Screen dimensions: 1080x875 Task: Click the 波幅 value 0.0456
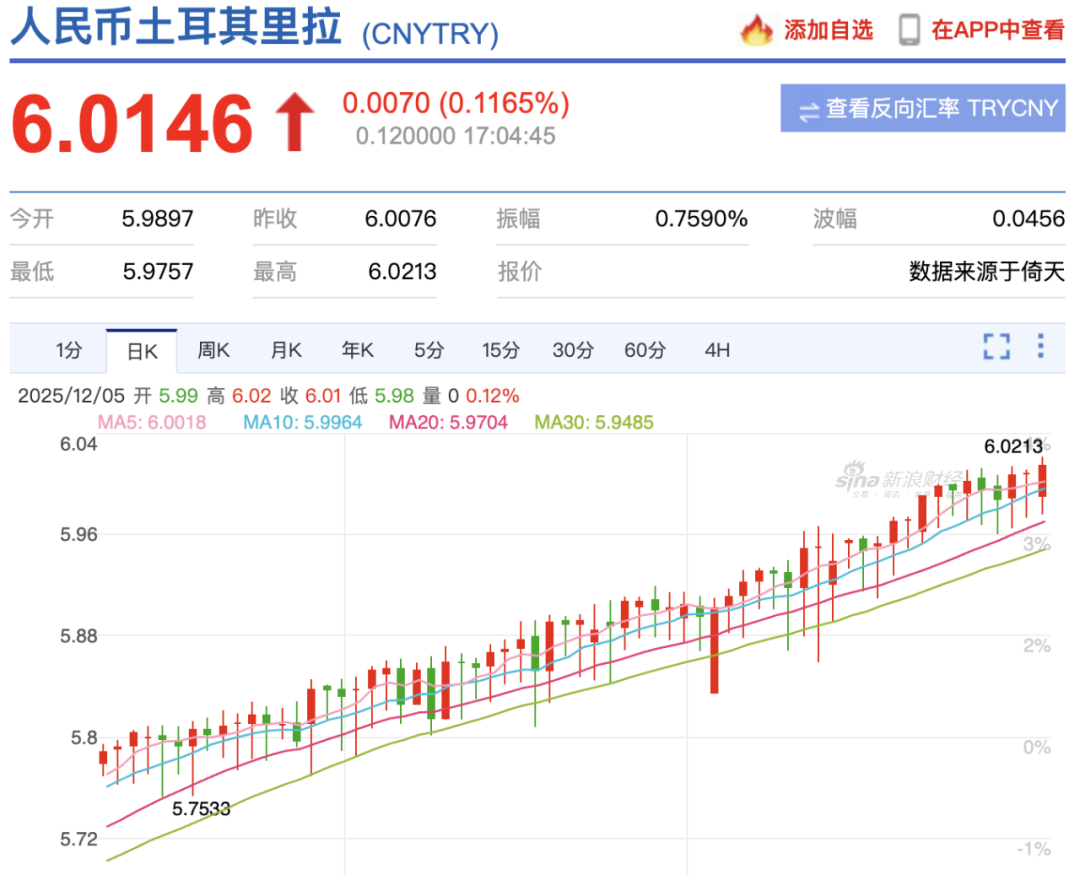coord(1028,219)
